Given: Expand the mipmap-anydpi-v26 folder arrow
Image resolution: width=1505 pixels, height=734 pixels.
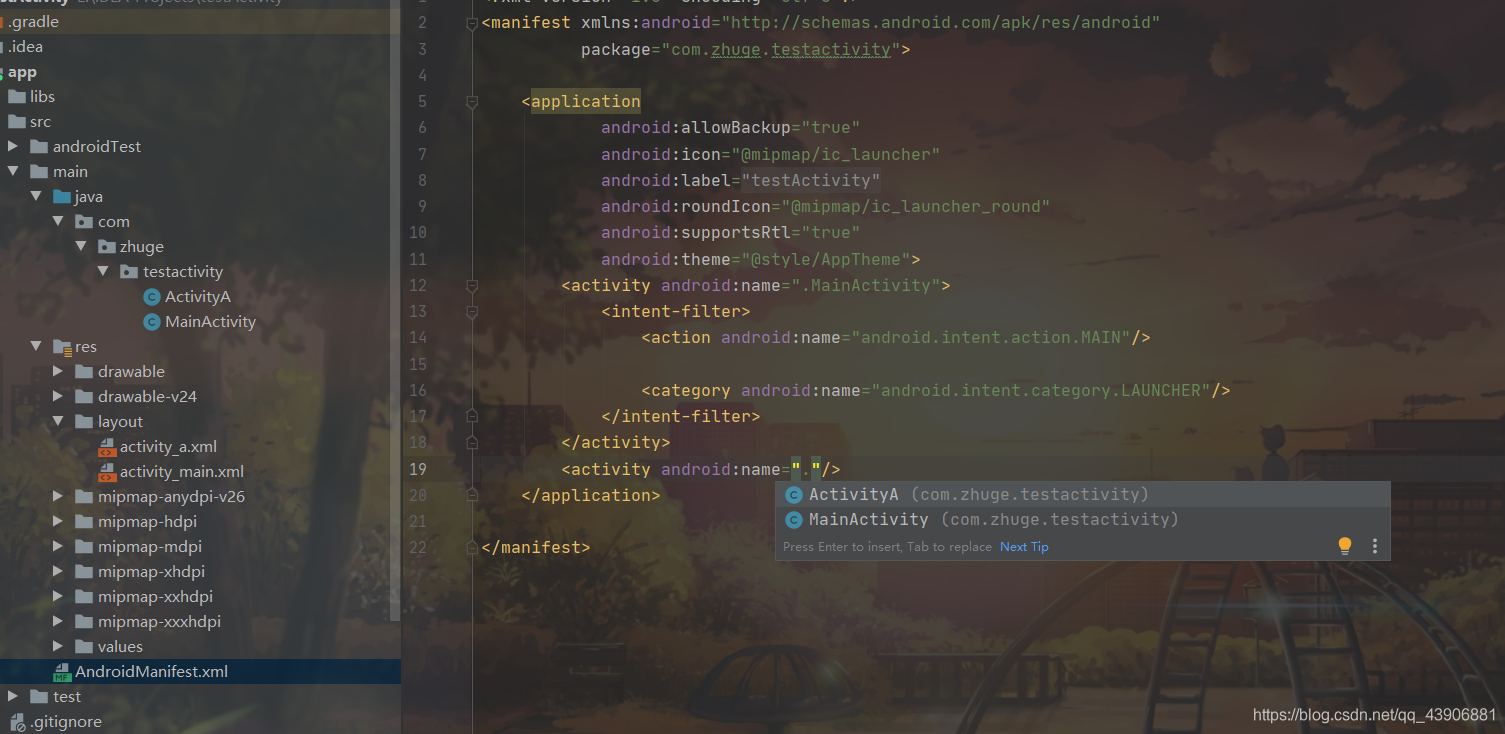Looking at the screenshot, I should click(59, 496).
